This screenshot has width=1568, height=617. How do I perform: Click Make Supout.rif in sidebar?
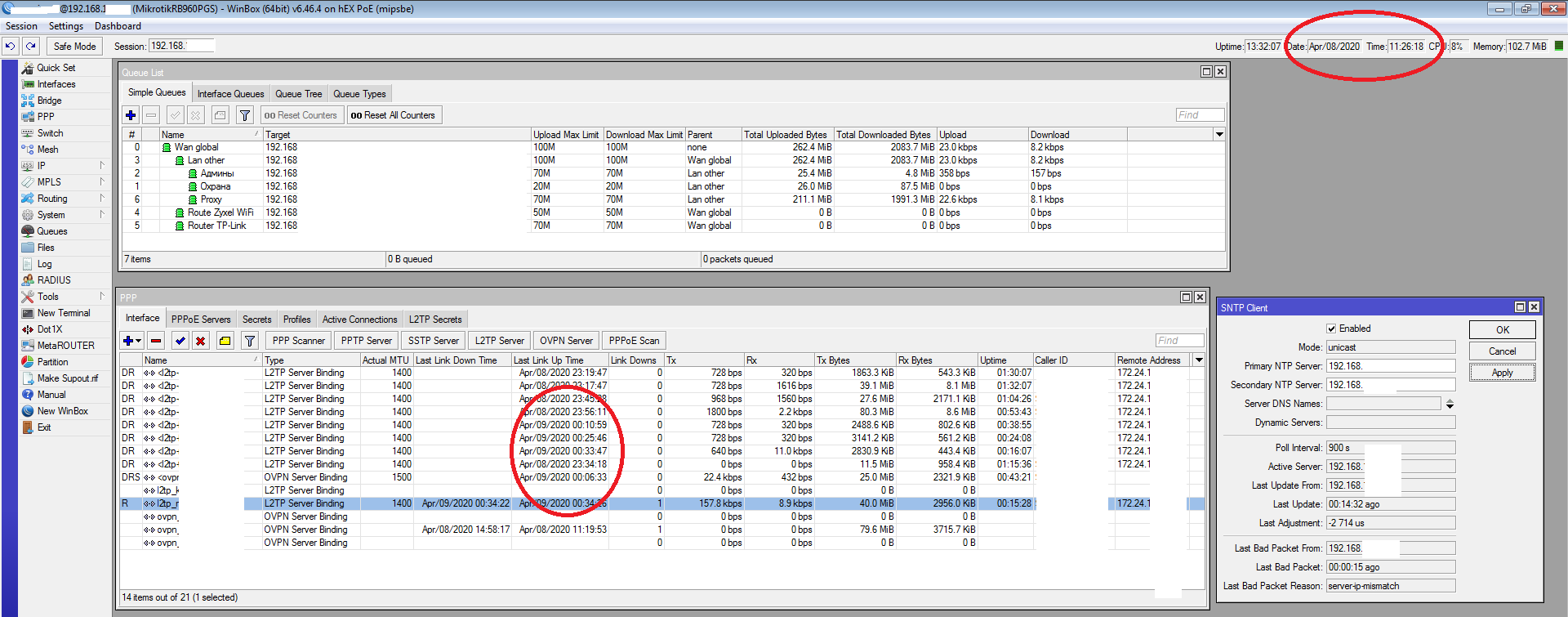(67, 378)
